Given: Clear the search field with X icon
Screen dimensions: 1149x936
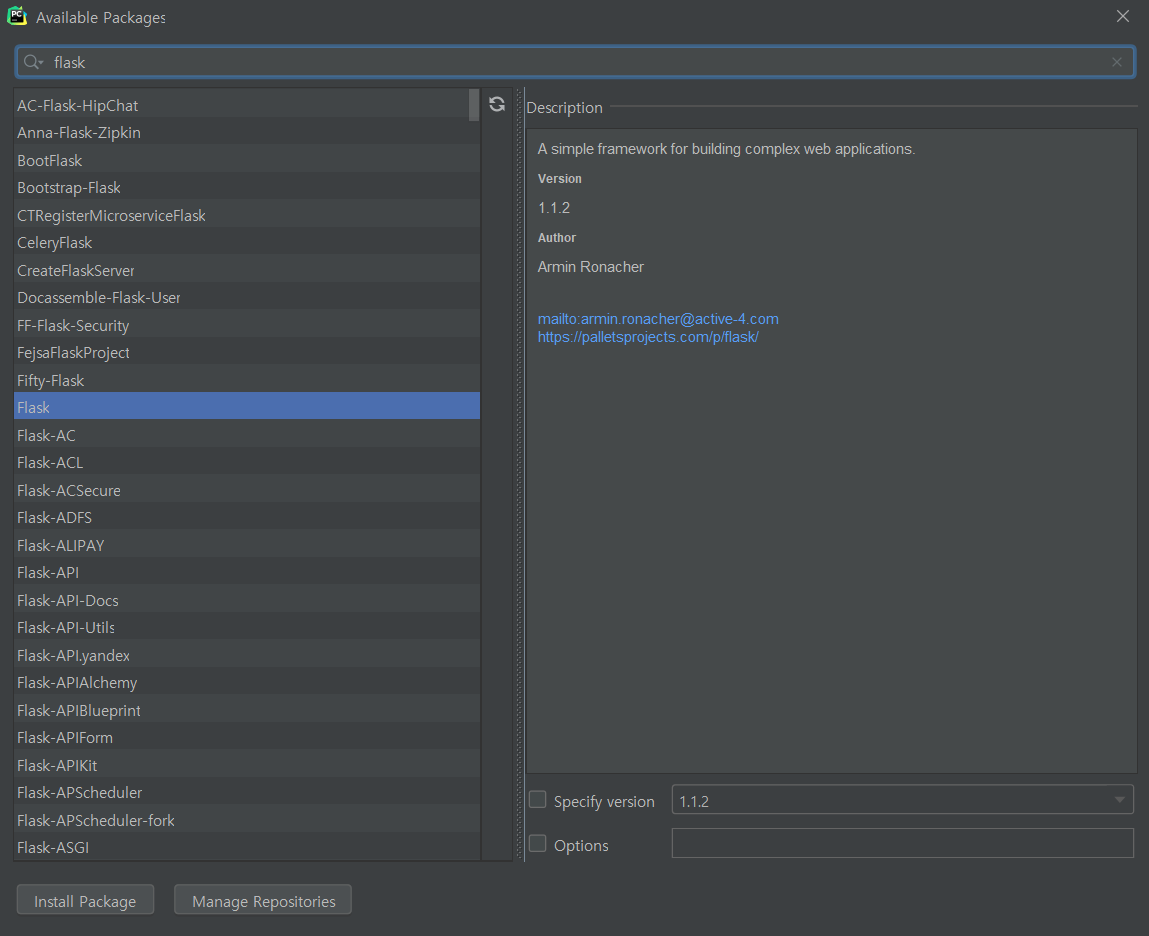Looking at the screenshot, I should coord(1117,62).
